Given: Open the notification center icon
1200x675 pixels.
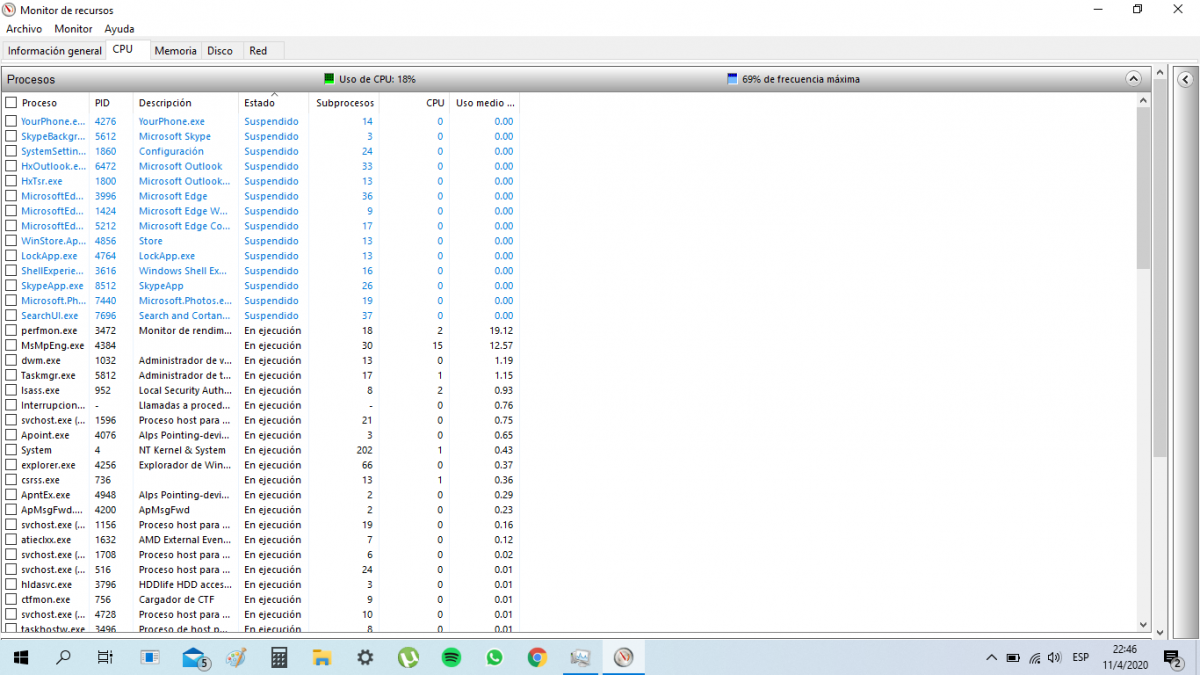Looking at the screenshot, I should 1173,658.
